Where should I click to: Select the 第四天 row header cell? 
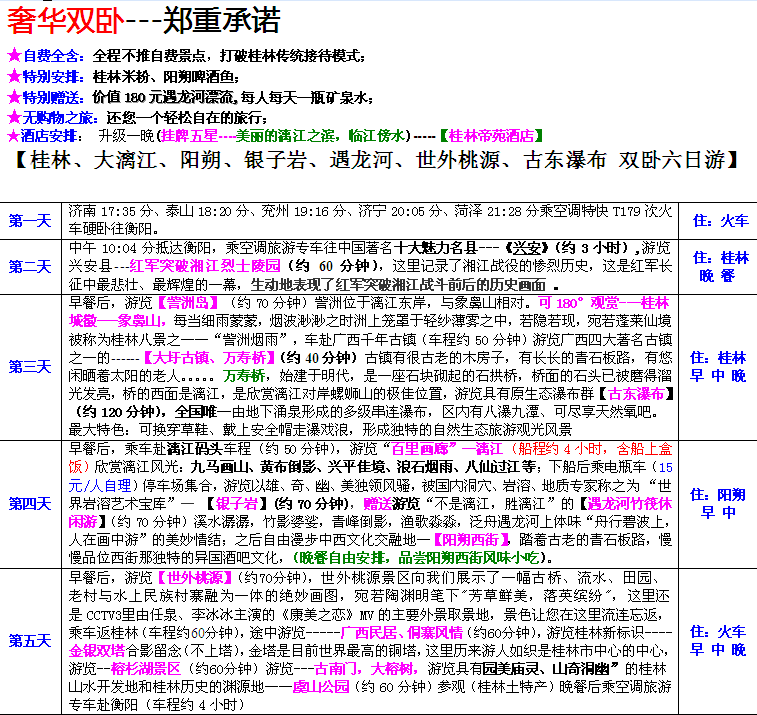[30, 503]
